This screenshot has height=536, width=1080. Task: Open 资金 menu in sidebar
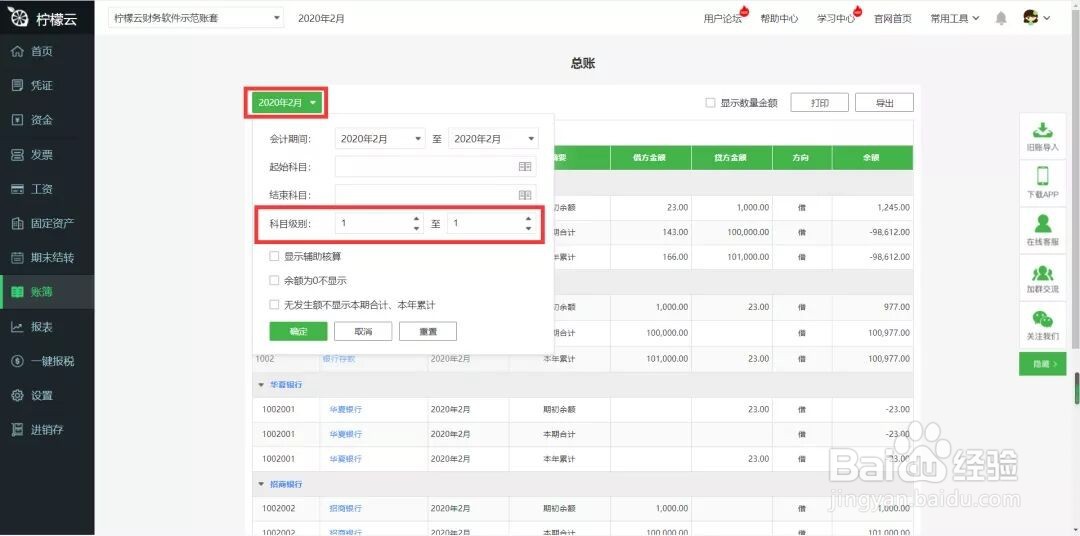(47, 120)
